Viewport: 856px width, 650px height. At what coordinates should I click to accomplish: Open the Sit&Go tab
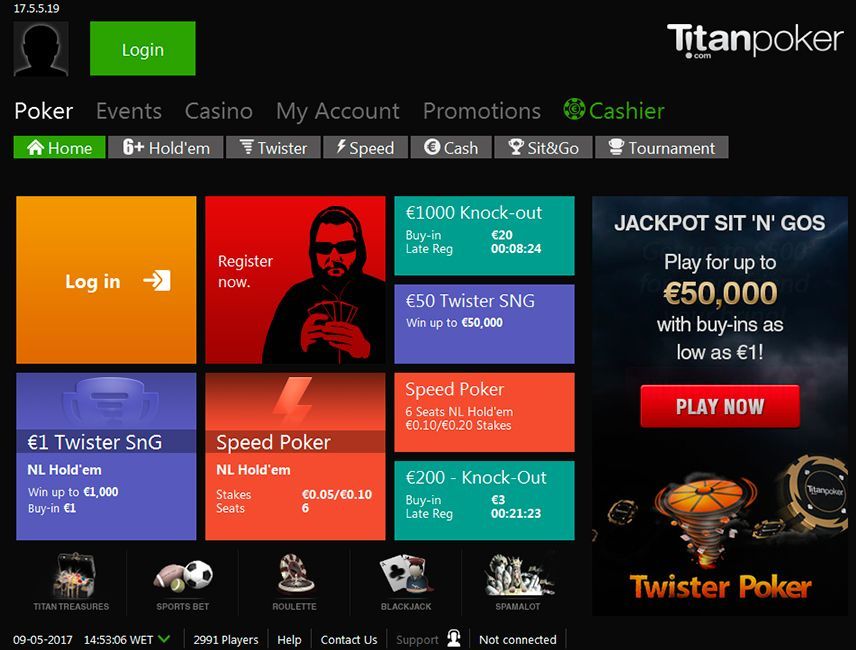(543, 147)
